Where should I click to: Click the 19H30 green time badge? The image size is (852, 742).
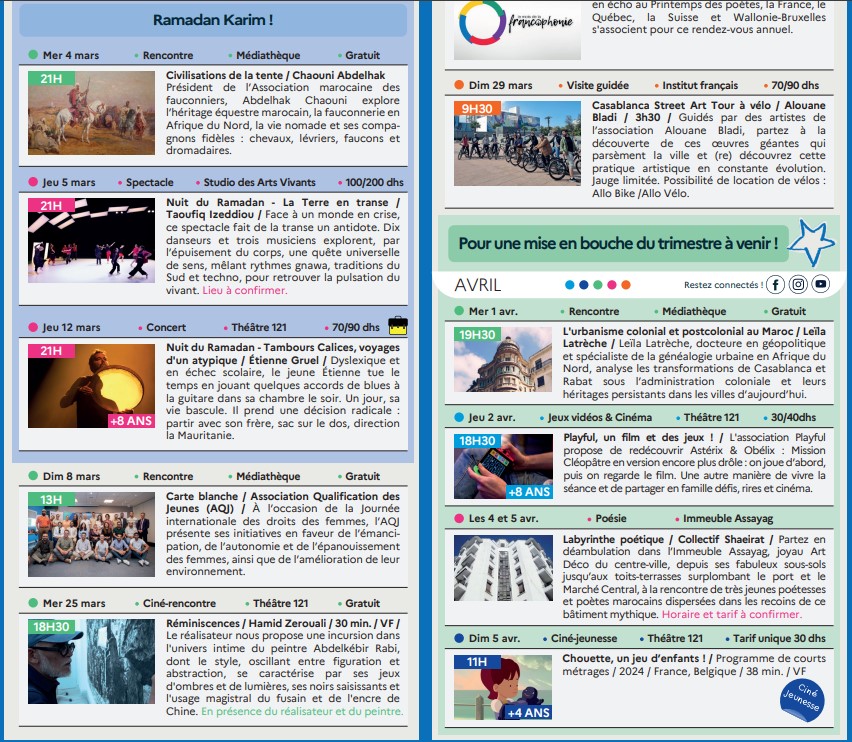click(x=477, y=334)
